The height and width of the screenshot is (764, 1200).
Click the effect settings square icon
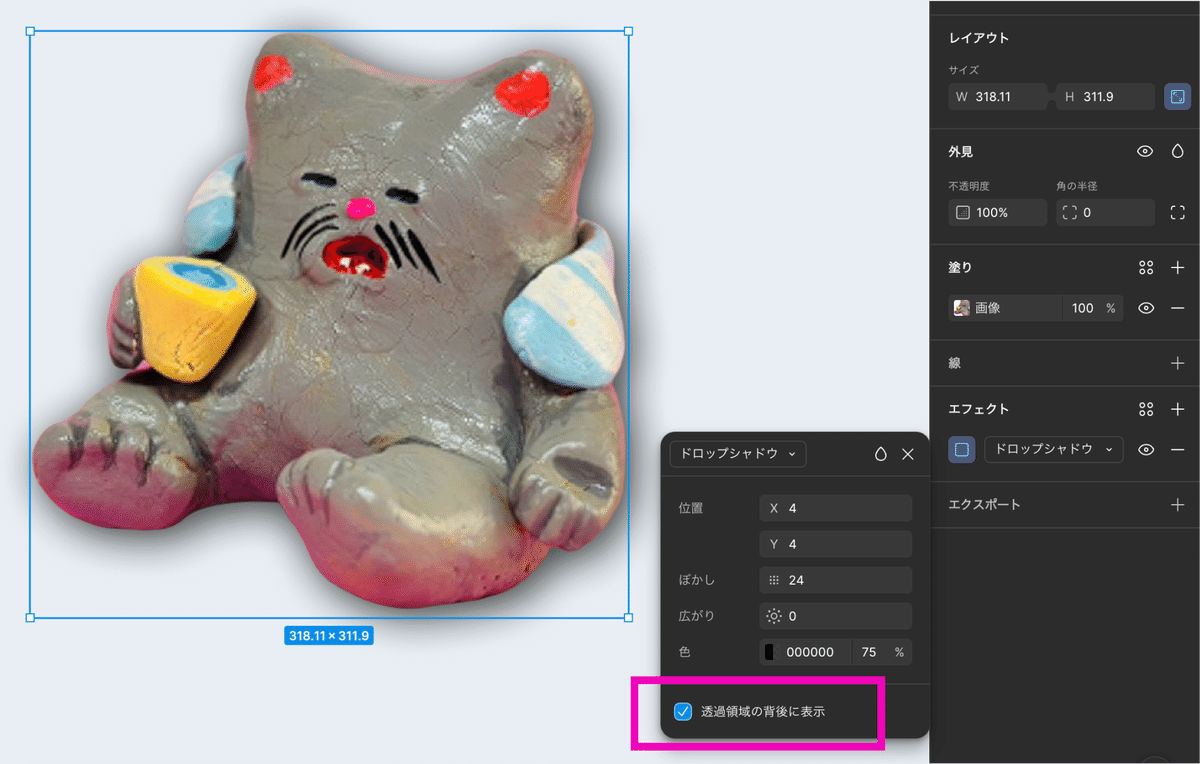pyautogui.click(x=962, y=450)
